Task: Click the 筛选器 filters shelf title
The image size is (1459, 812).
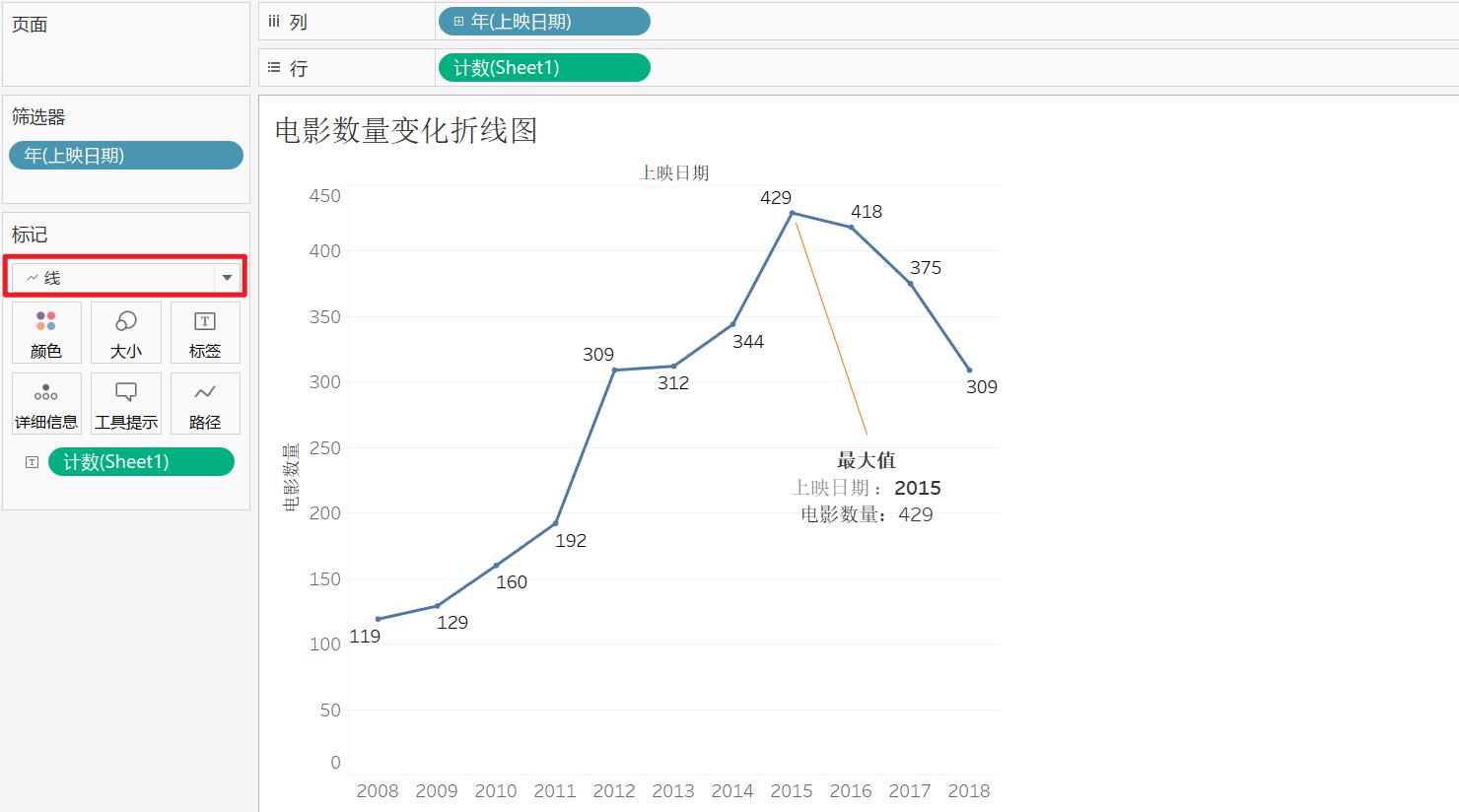Action: (x=38, y=117)
